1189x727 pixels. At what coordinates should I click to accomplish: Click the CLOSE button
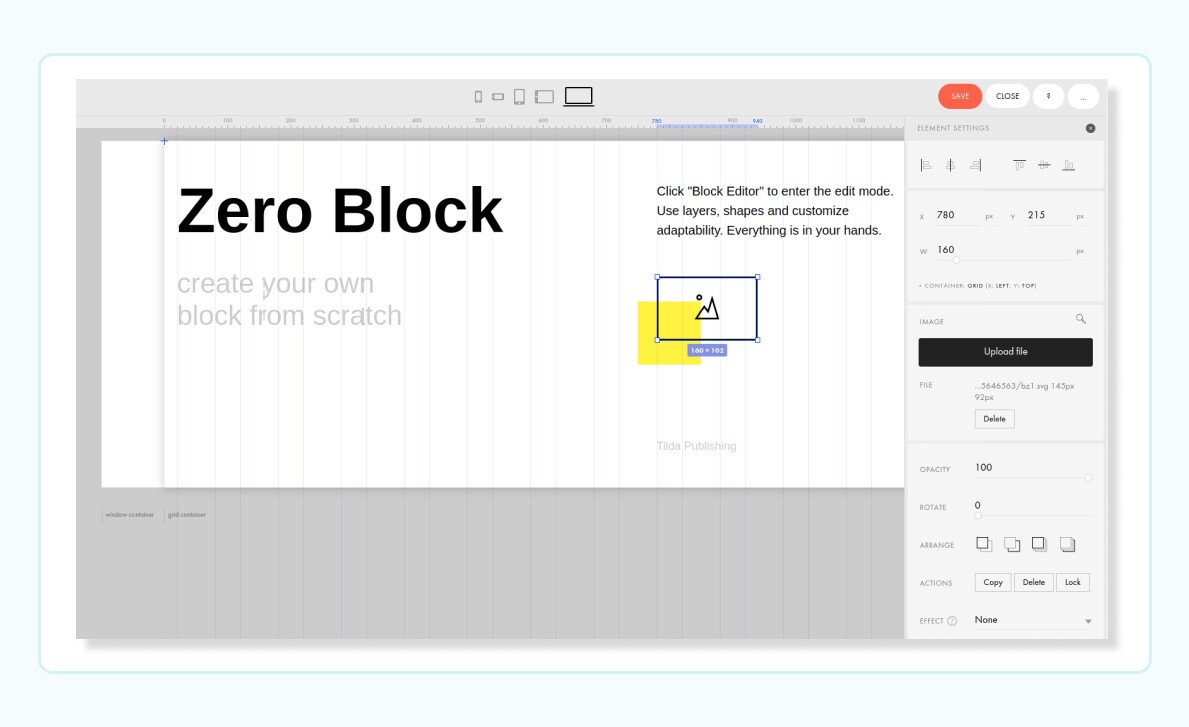[x=1007, y=96]
